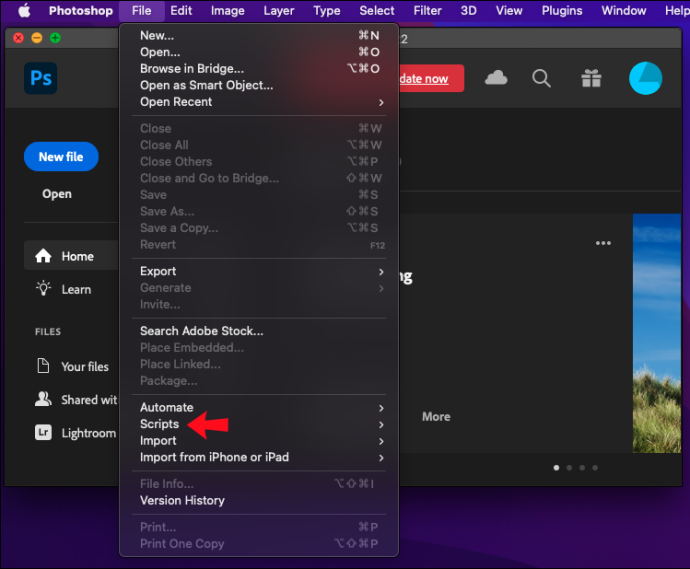Screen dimensions: 690x569
Task: Expand the Automate submenu arrow
Action: tap(381, 408)
